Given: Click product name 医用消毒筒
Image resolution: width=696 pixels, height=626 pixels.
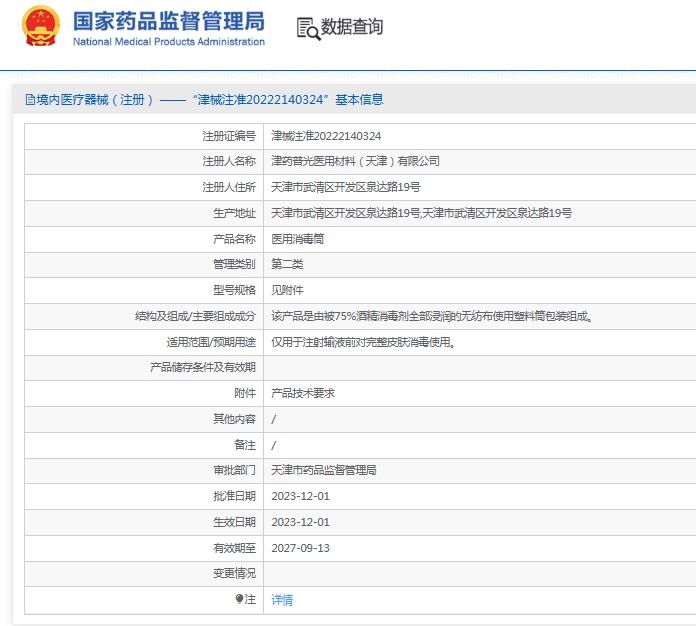Looking at the screenshot, I should [298, 239].
